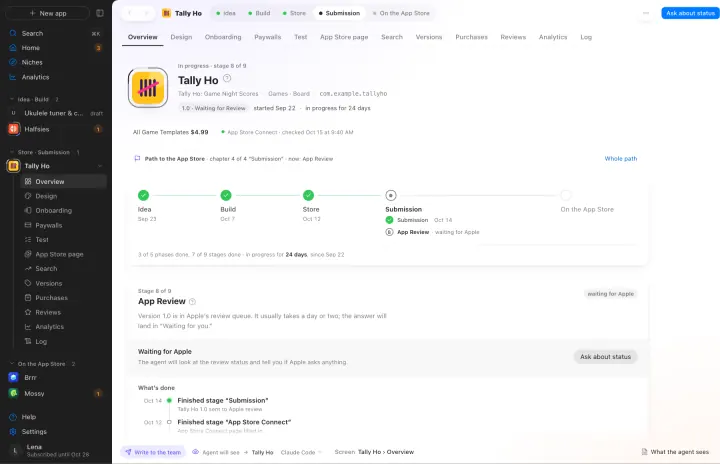Switch to the Reviews tab
720x464 pixels.
point(513,37)
